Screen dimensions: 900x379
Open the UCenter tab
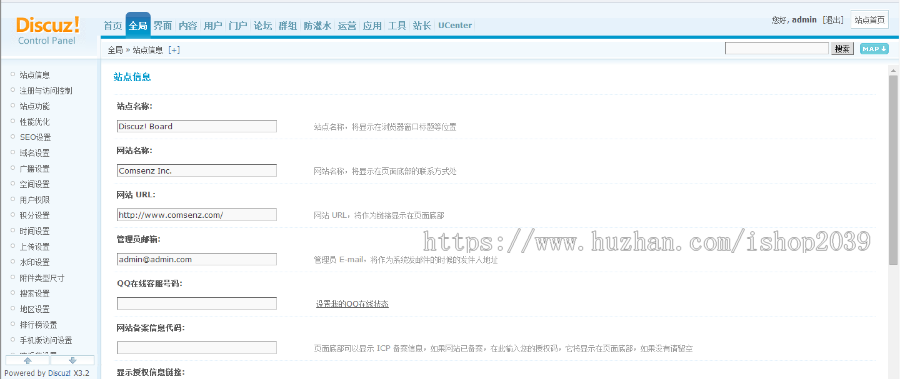coord(455,25)
